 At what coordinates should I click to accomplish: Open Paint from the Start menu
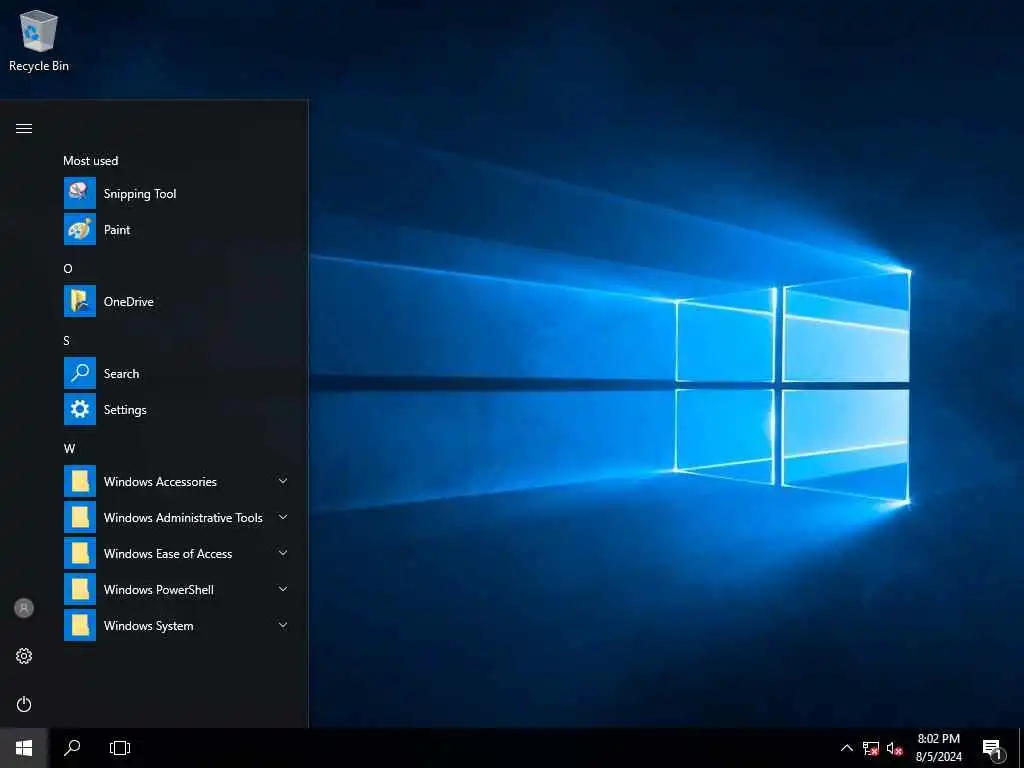[x=176, y=229]
